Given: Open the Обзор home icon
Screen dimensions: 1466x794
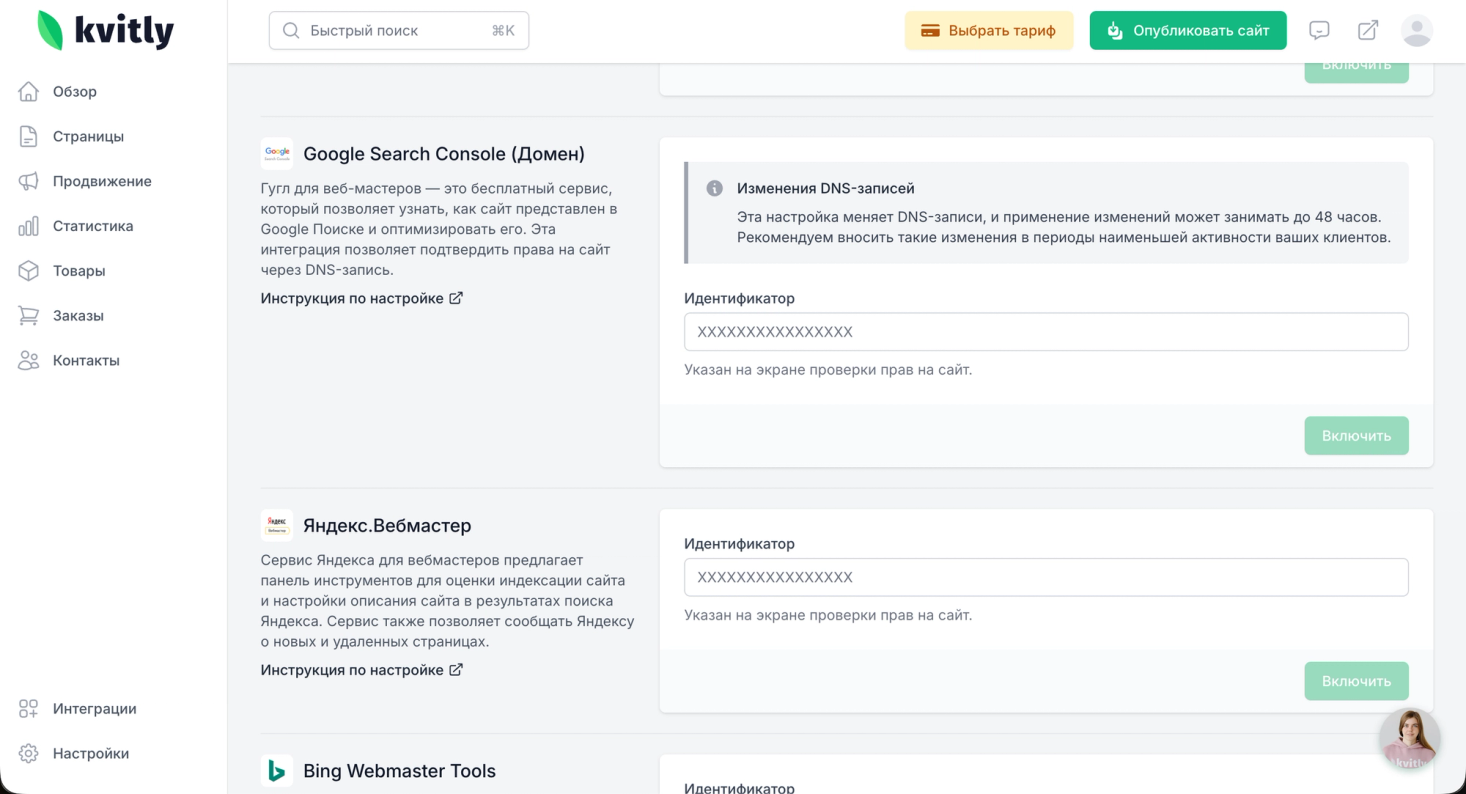Looking at the screenshot, I should pos(29,92).
